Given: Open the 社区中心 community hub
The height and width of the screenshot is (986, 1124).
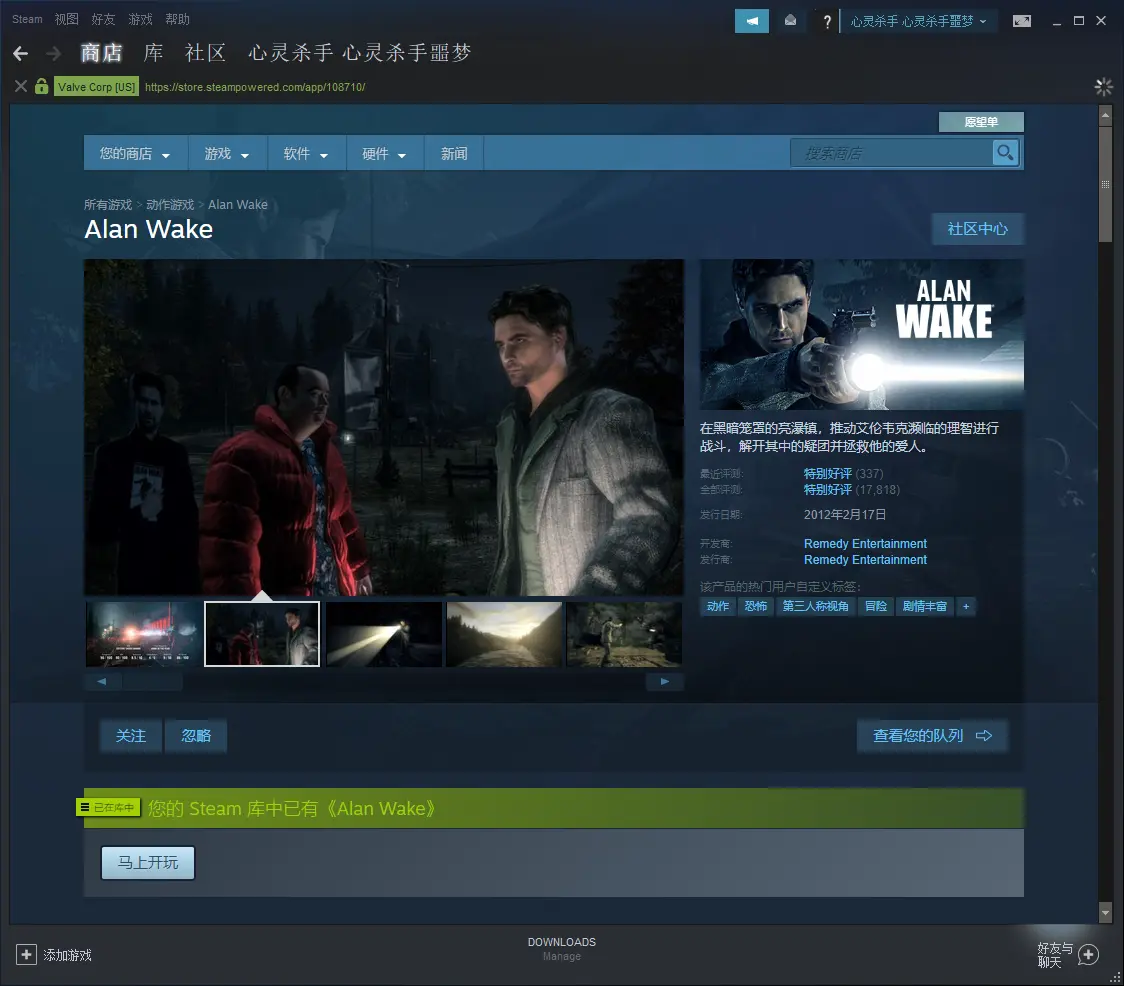Looking at the screenshot, I should coord(977,229).
